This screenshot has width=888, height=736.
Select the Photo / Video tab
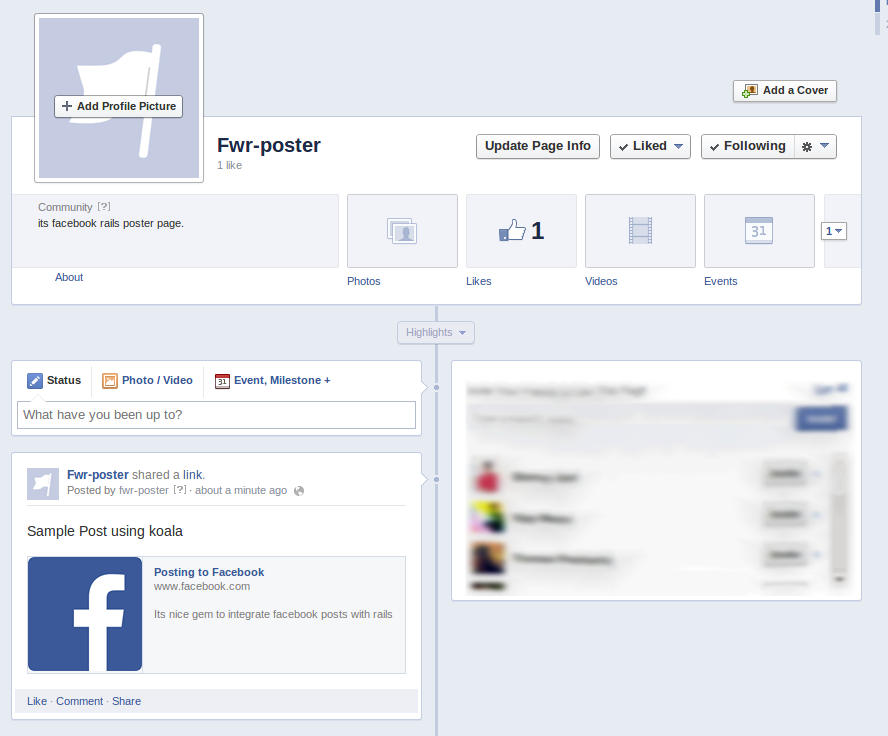[147, 380]
